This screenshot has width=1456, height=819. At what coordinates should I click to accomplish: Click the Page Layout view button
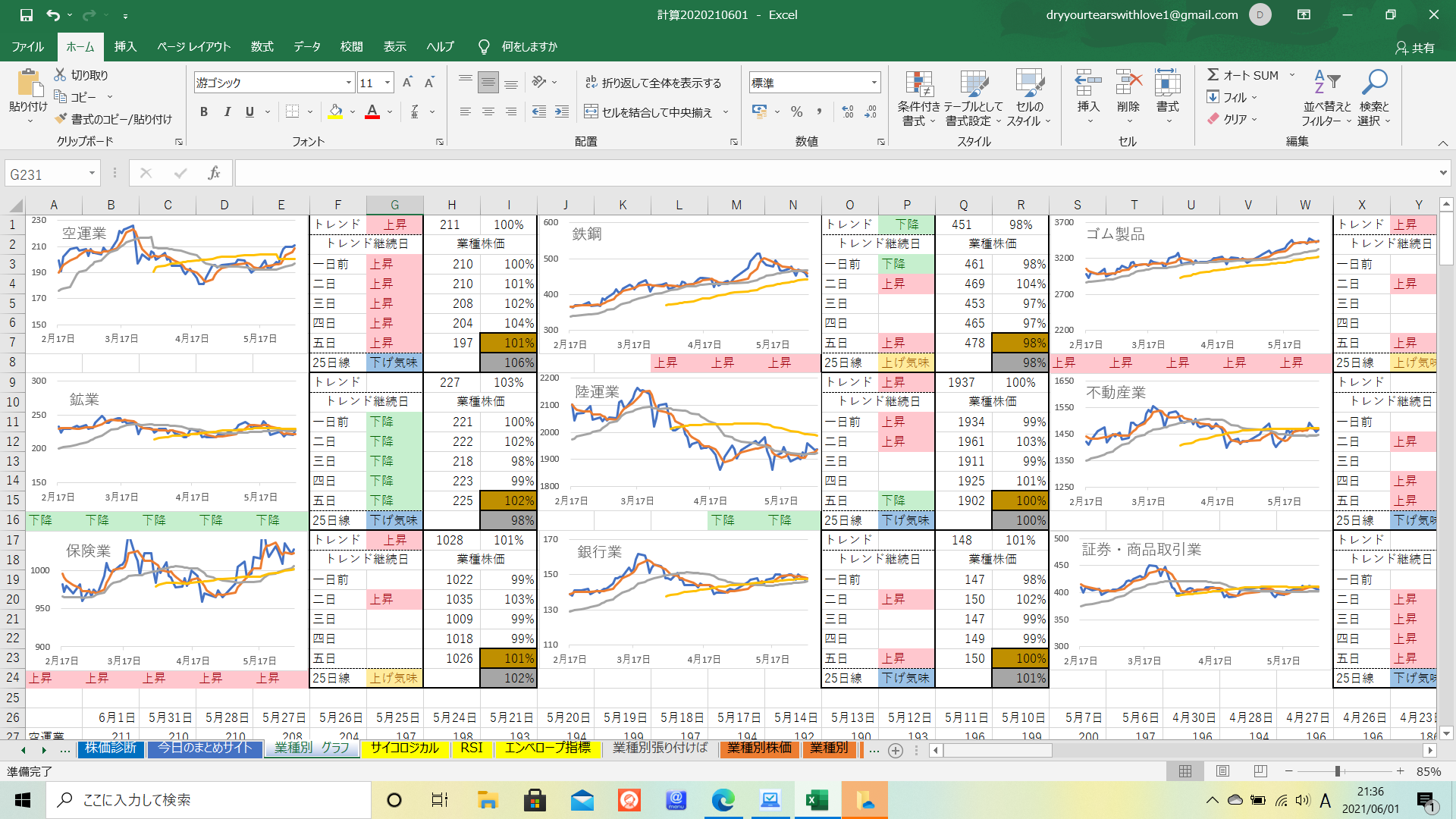tap(1222, 771)
